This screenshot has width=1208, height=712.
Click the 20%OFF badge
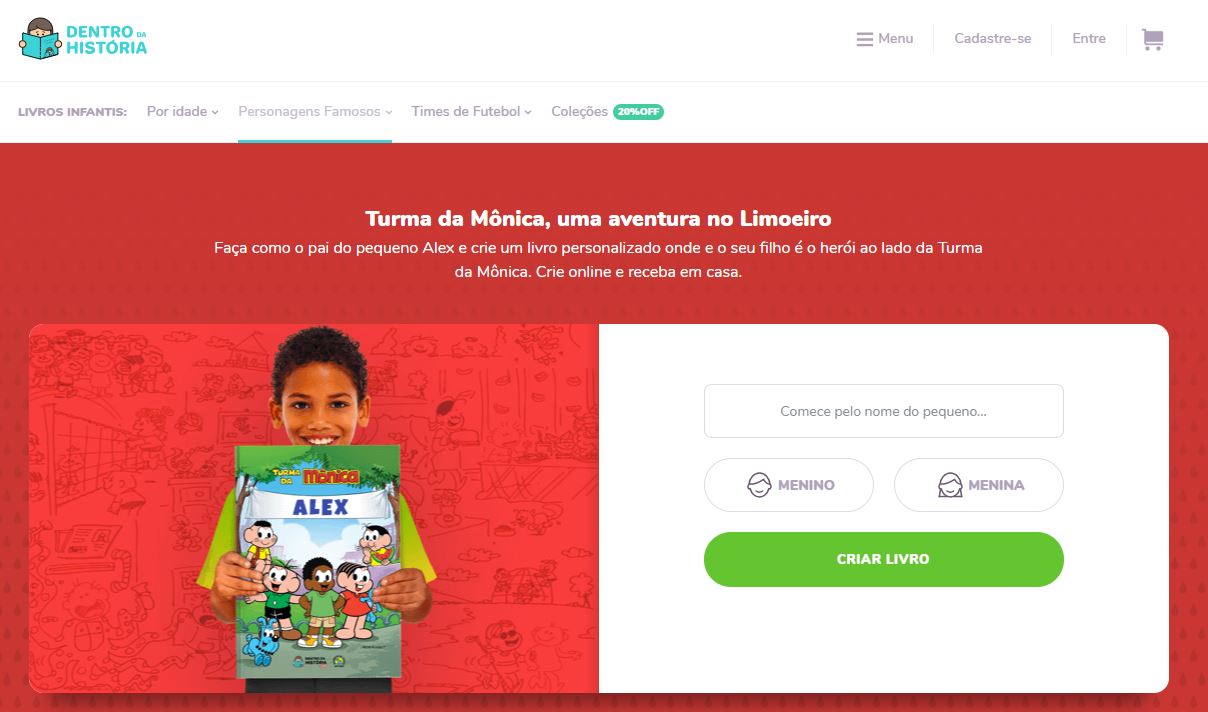tap(638, 112)
